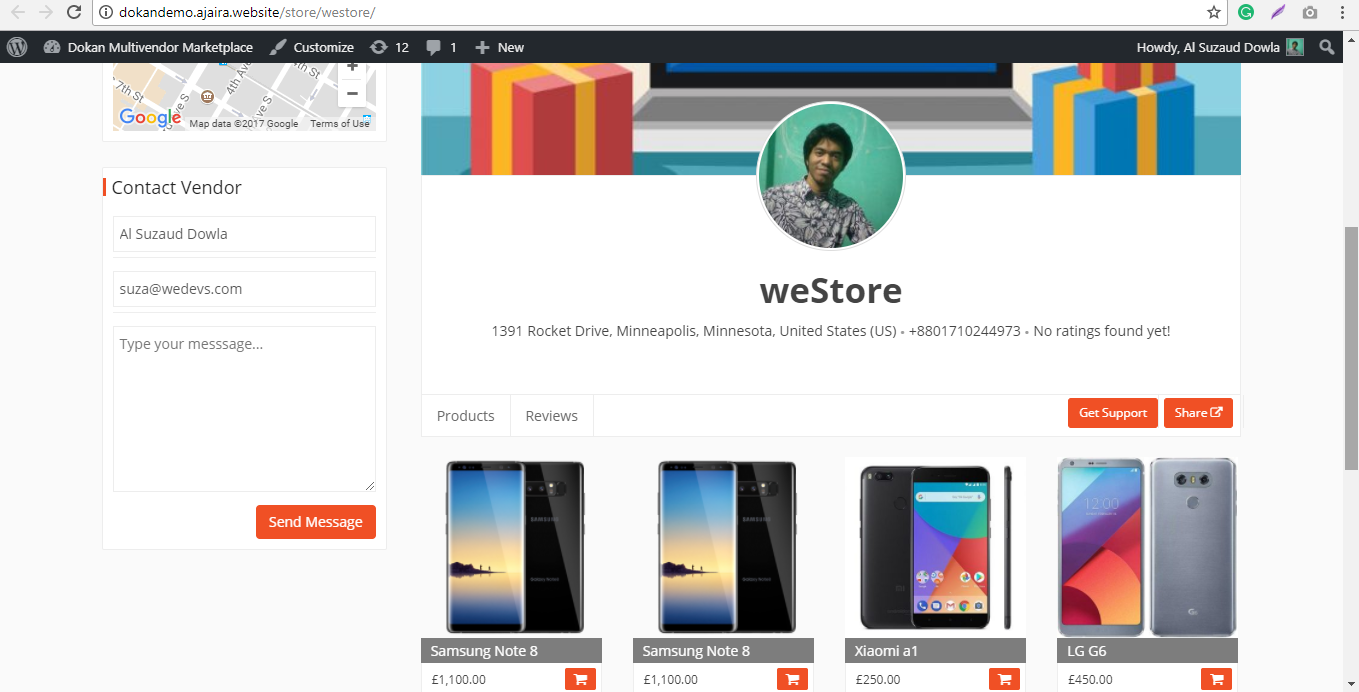
Task: Switch to the Products tab
Action: pyautogui.click(x=466, y=416)
